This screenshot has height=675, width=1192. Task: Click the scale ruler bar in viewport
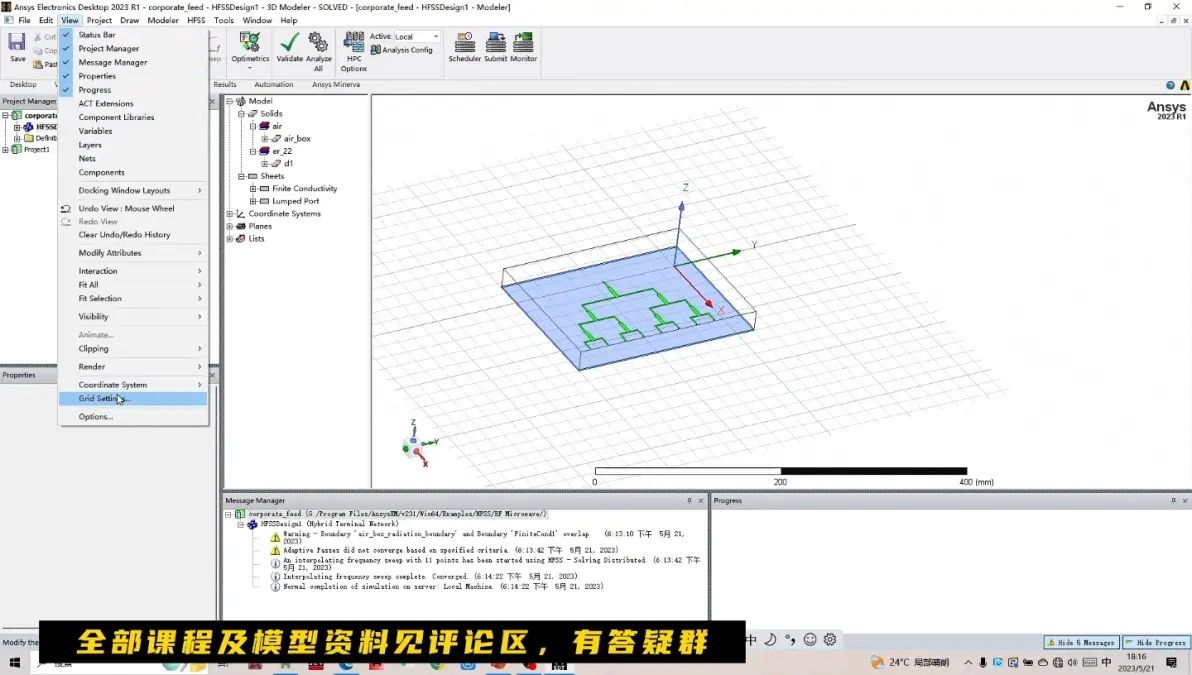(781, 471)
